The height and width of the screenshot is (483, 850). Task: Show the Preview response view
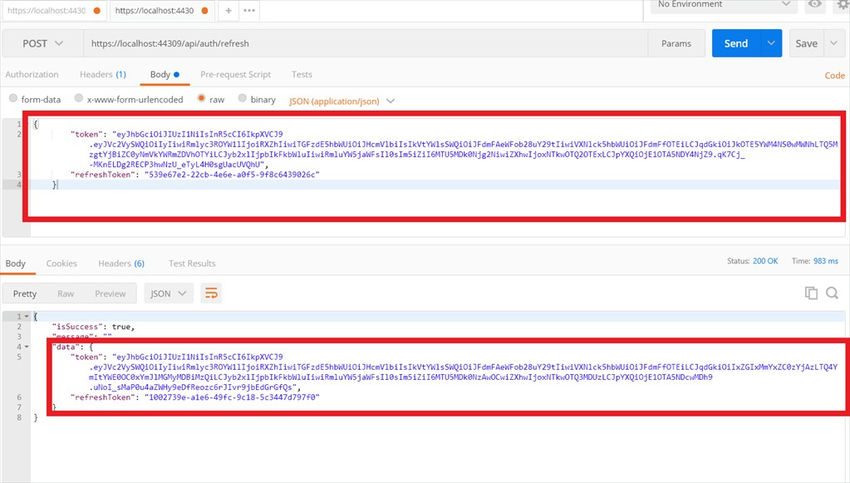coord(110,293)
